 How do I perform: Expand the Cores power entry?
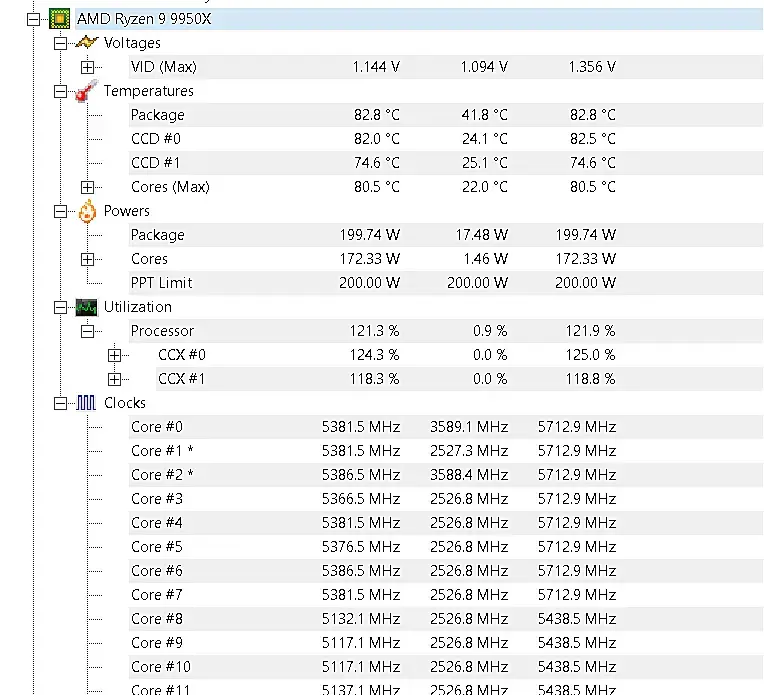[87, 259]
